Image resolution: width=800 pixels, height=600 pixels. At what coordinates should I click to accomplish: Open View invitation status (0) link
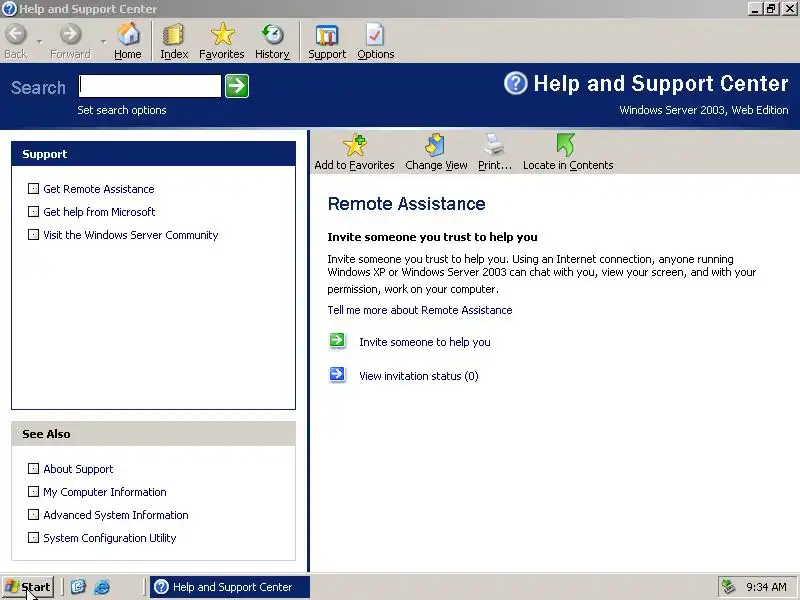click(x=419, y=376)
